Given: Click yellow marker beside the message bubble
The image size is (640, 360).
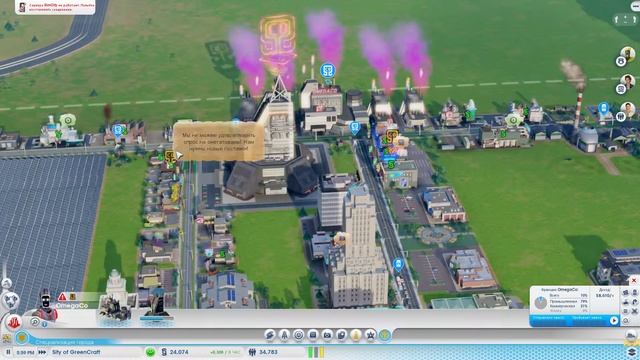Looking at the screenshot, I should tap(170, 157).
